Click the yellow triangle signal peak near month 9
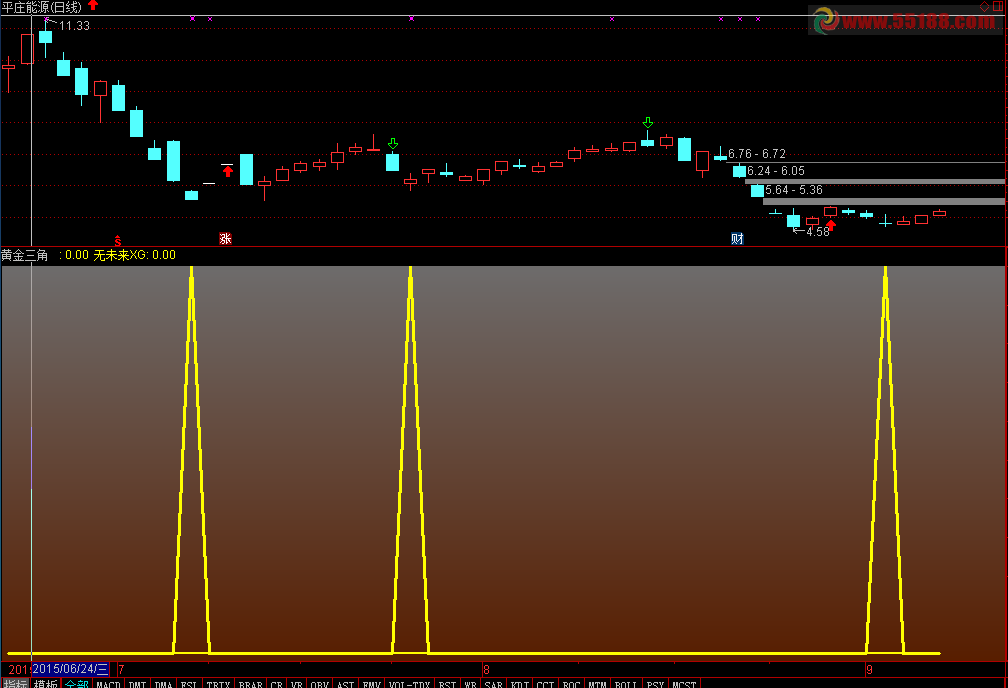This screenshot has height=688, width=1008. click(x=885, y=460)
